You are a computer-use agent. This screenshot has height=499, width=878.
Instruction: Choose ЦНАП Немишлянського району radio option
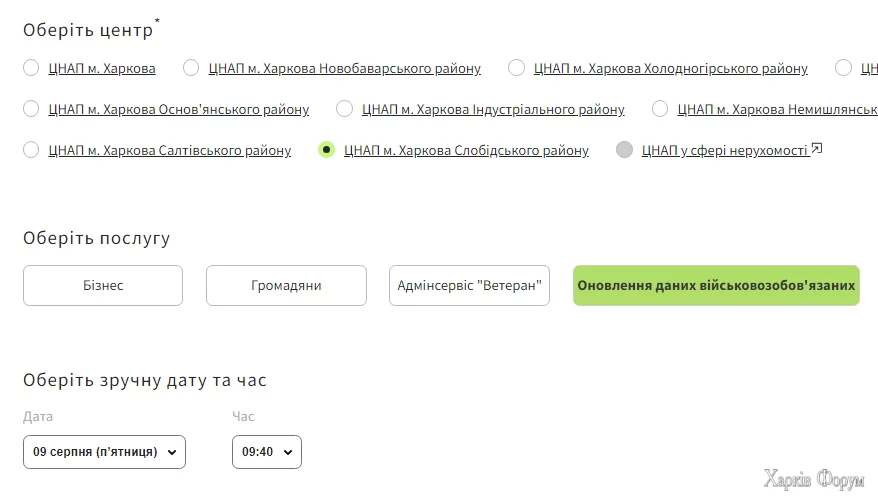[x=660, y=109]
